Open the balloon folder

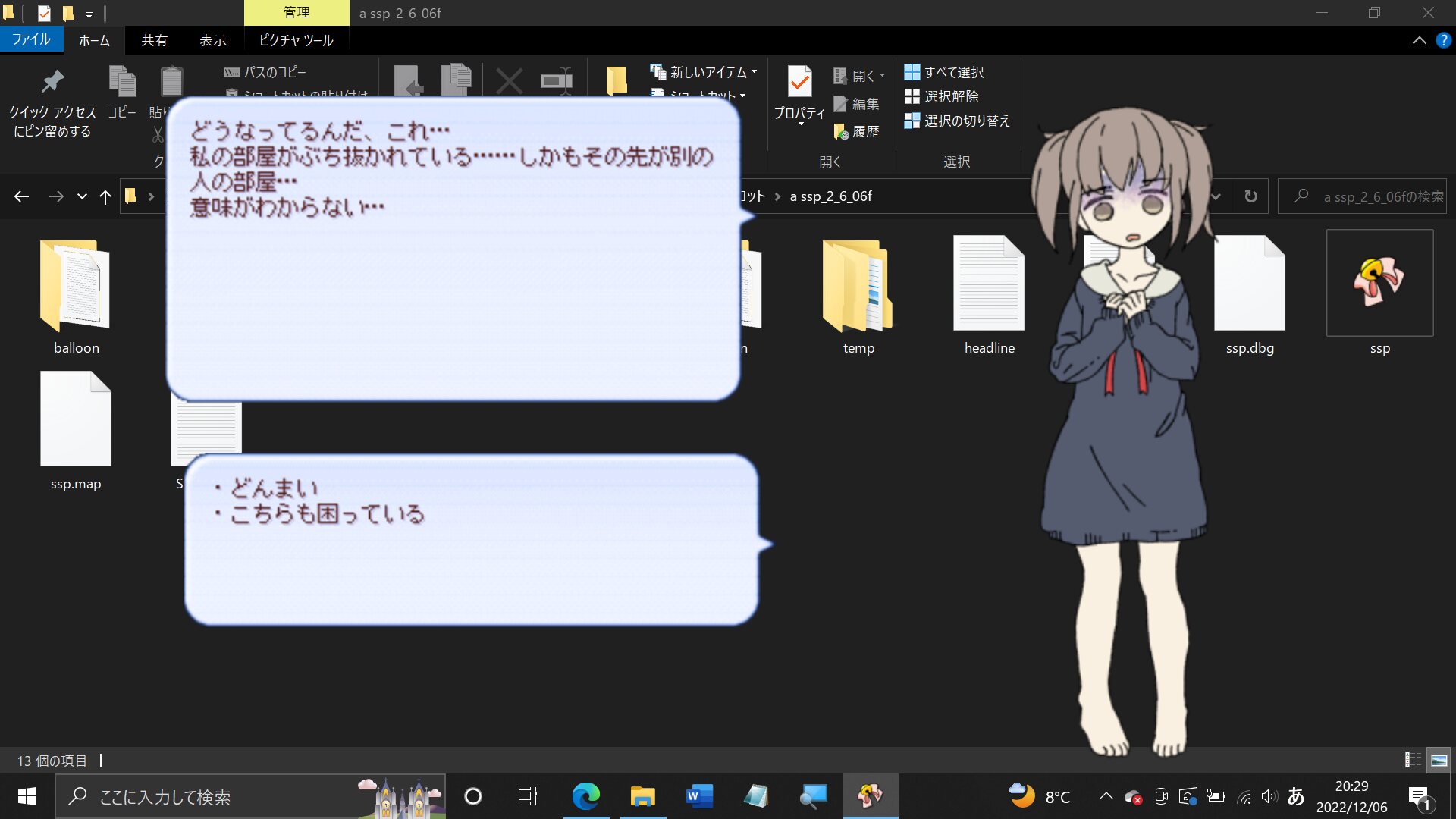75,287
